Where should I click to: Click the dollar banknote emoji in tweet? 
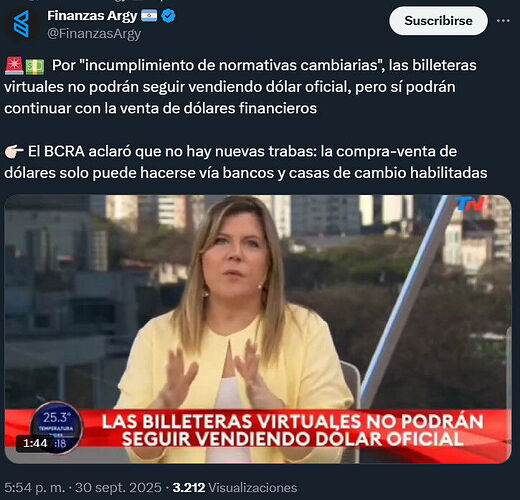35,66
